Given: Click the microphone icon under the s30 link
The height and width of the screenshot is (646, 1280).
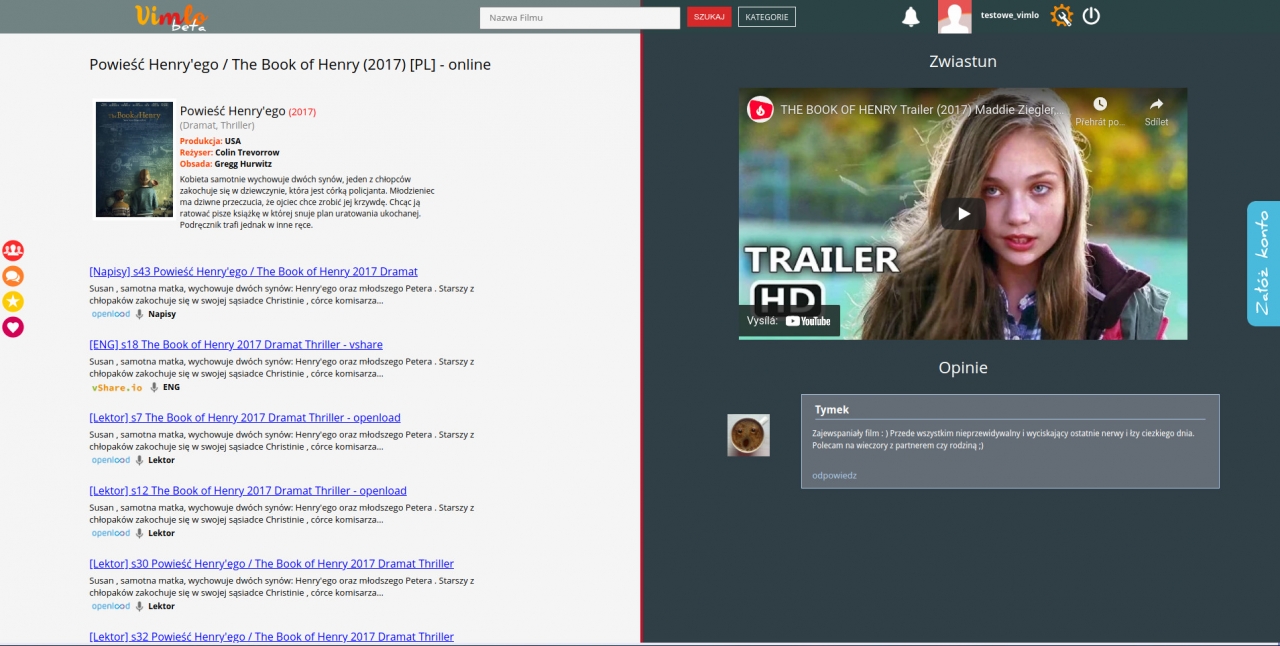Looking at the screenshot, I should (x=140, y=606).
